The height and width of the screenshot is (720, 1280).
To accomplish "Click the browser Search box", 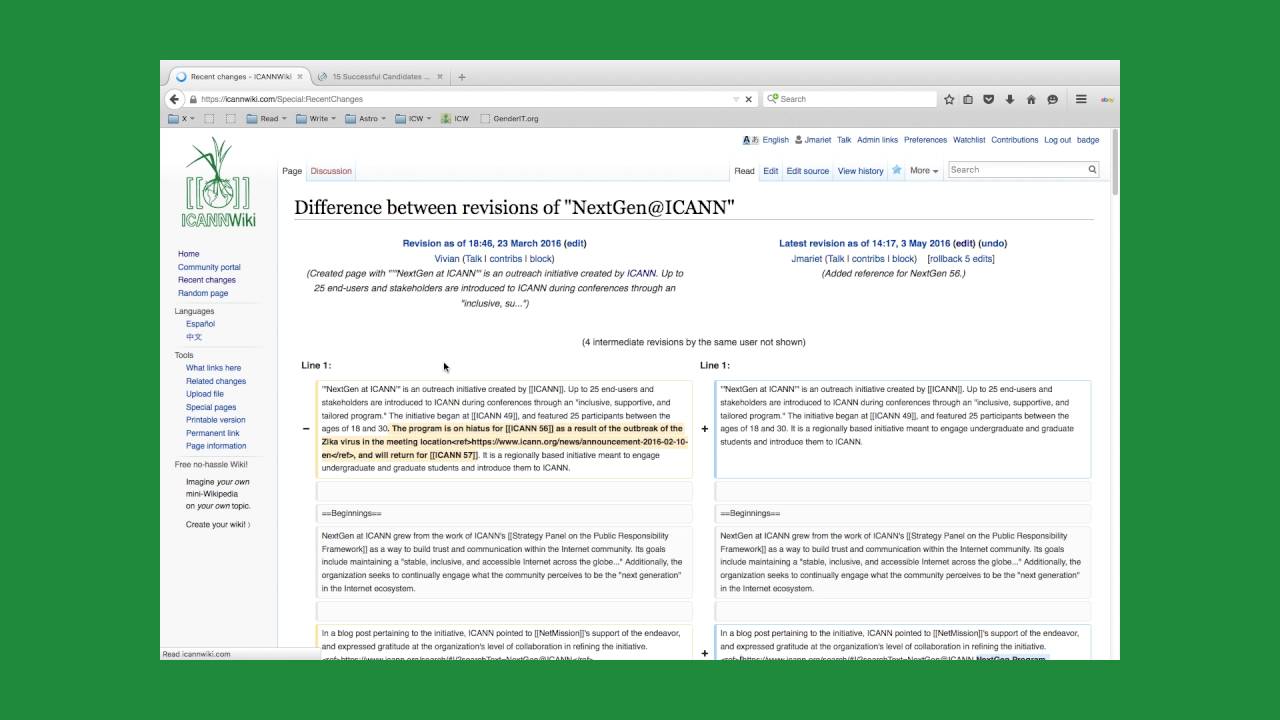I will pyautogui.click(x=850, y=99).
